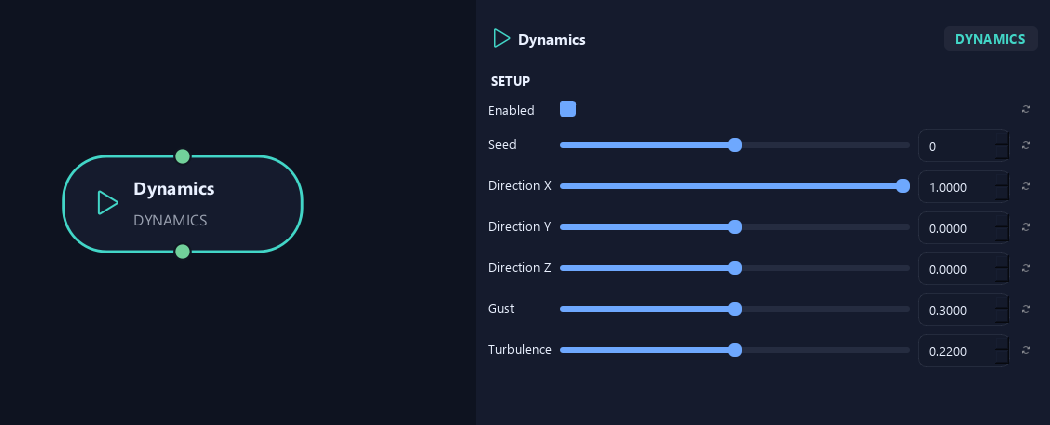Click the Enabled label

pos(511,110)
